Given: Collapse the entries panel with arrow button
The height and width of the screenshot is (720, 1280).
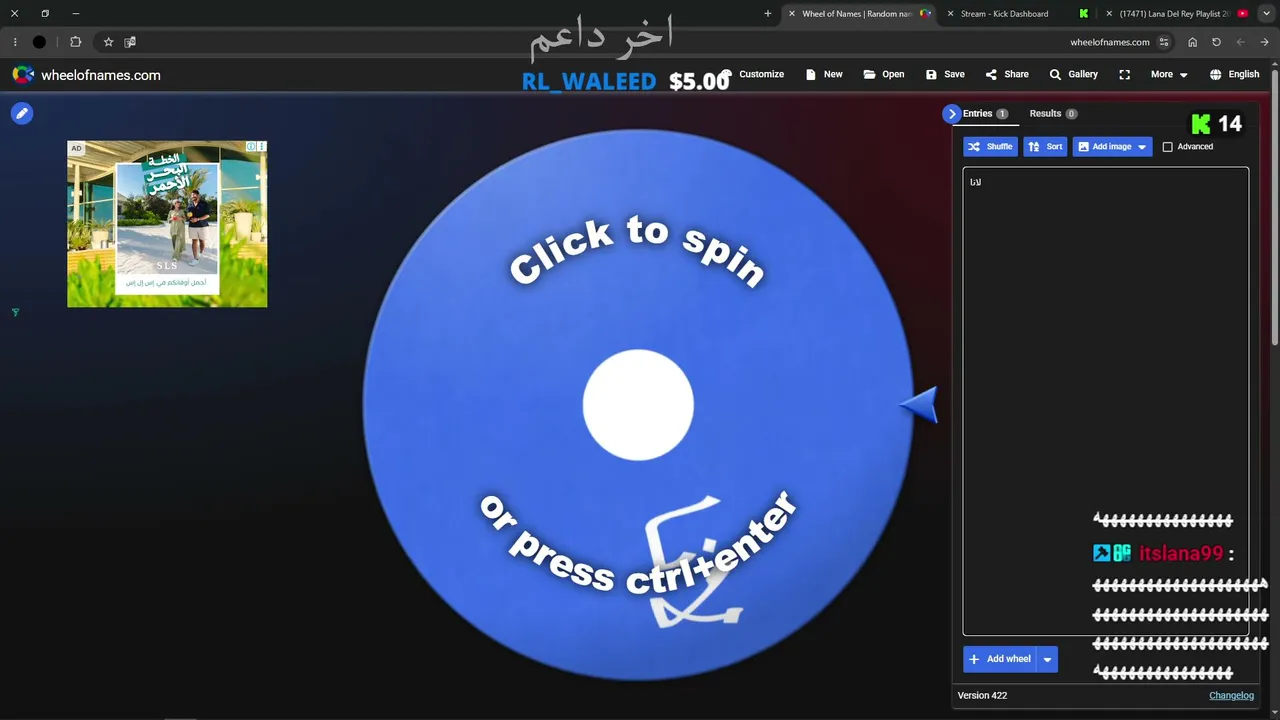Looking at the screenshot, I should pos(951,114).
